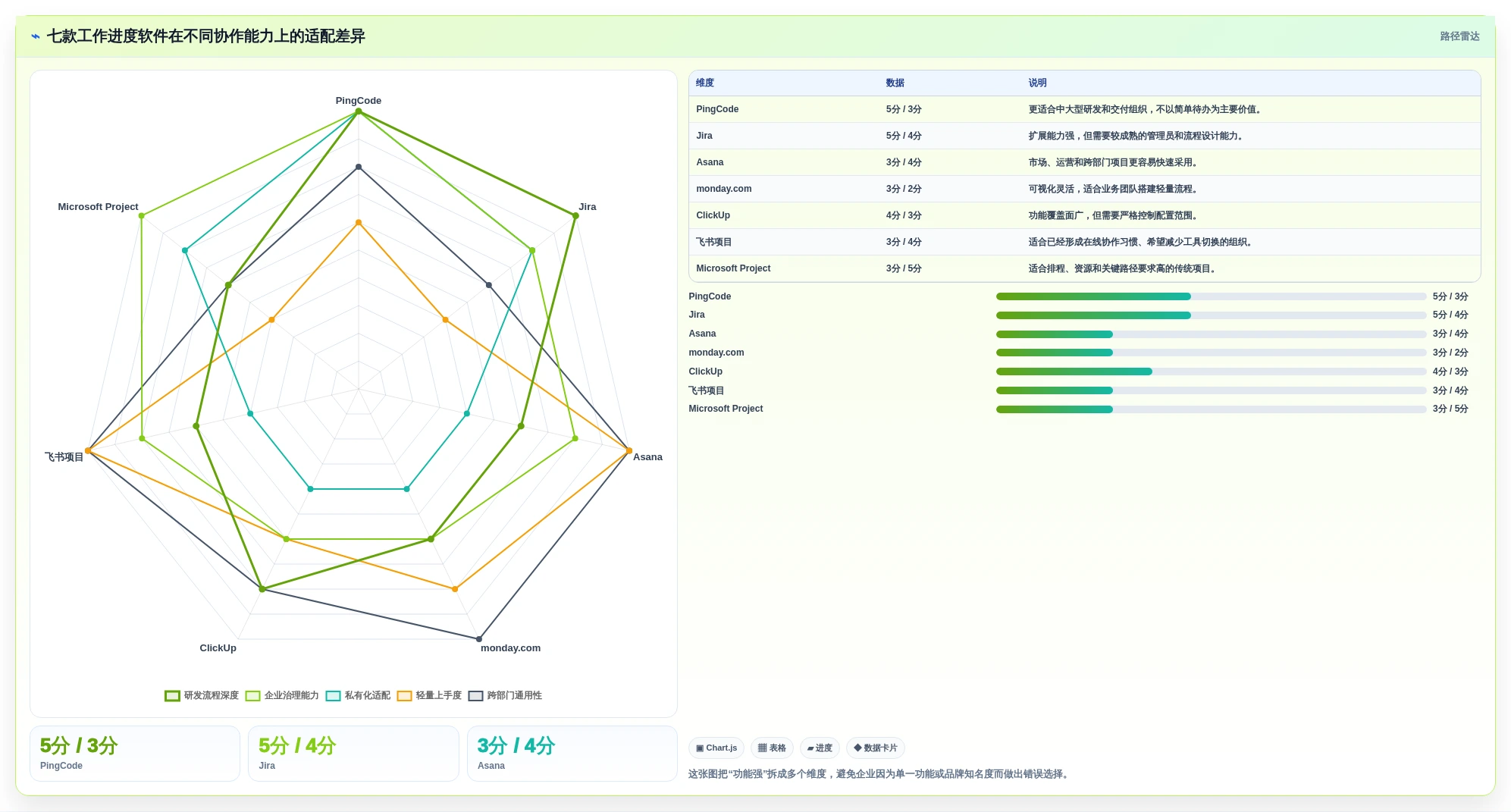Viewport: 1511px width, 812px height.
Task: Toggle the 轻量上手度 legend swatch
Action: [x=404, y=696]
